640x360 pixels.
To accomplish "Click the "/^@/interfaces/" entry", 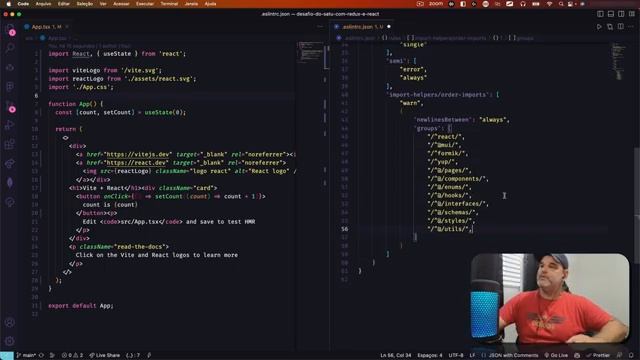I will 458,204.
